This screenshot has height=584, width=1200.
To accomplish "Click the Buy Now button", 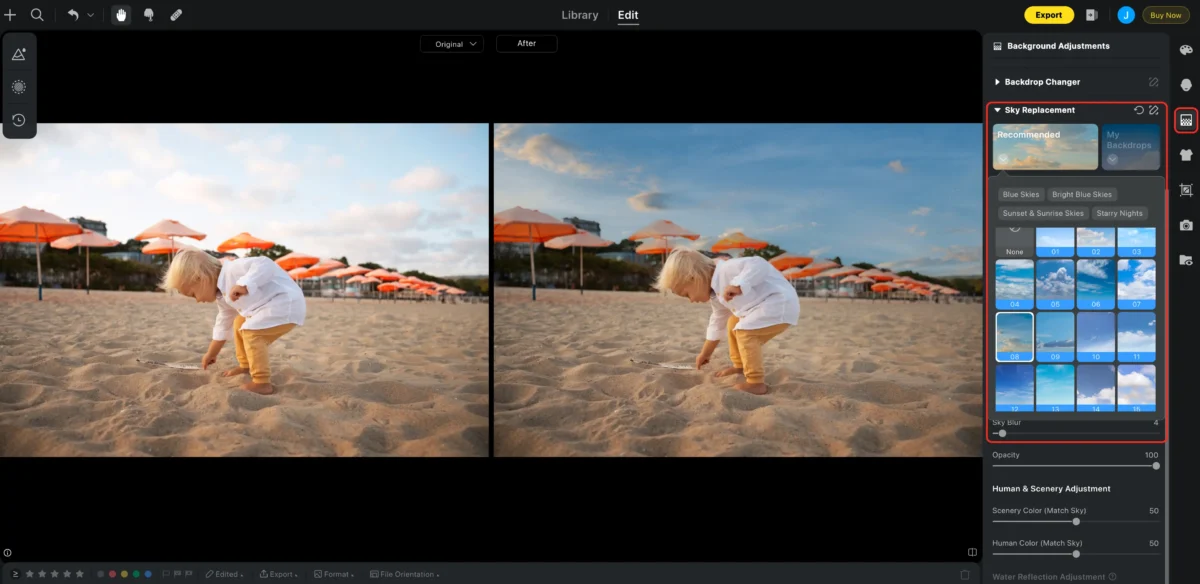I will click(x=1166, y=15).
